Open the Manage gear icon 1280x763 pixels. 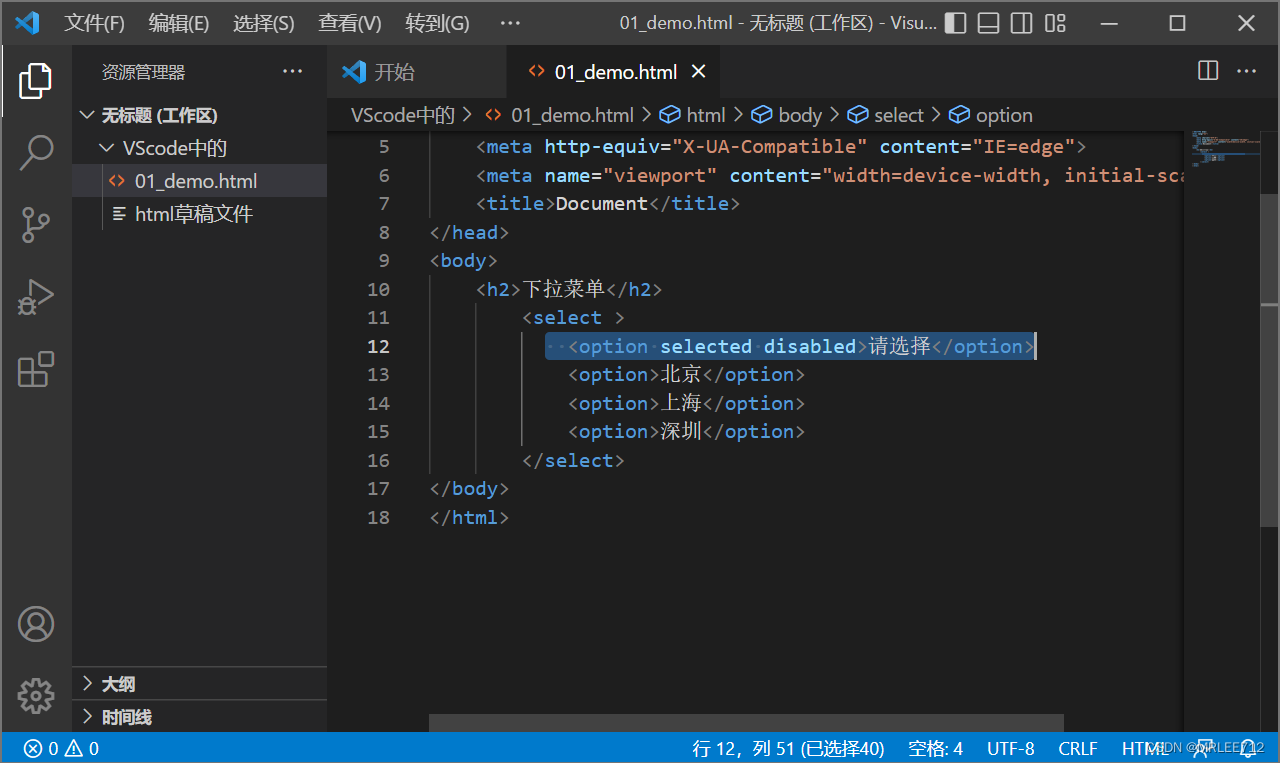36,696
